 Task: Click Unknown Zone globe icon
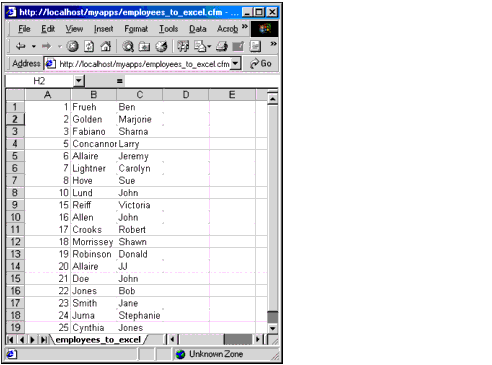coord(180,354)
